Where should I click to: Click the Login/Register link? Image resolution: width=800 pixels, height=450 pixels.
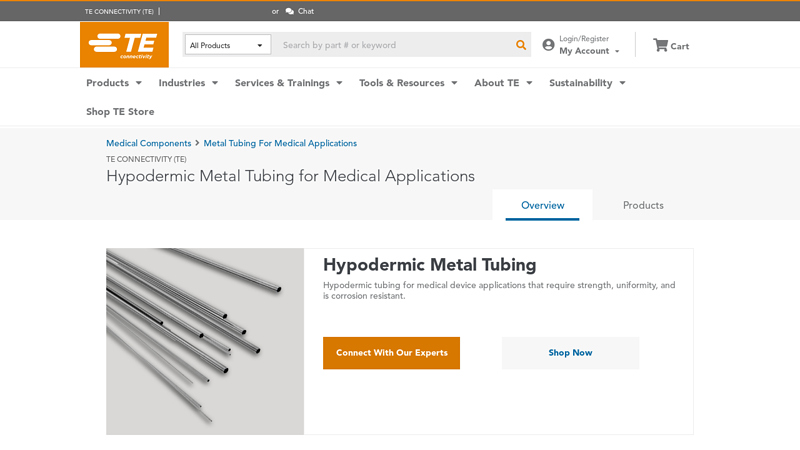(x=584, y=39)
